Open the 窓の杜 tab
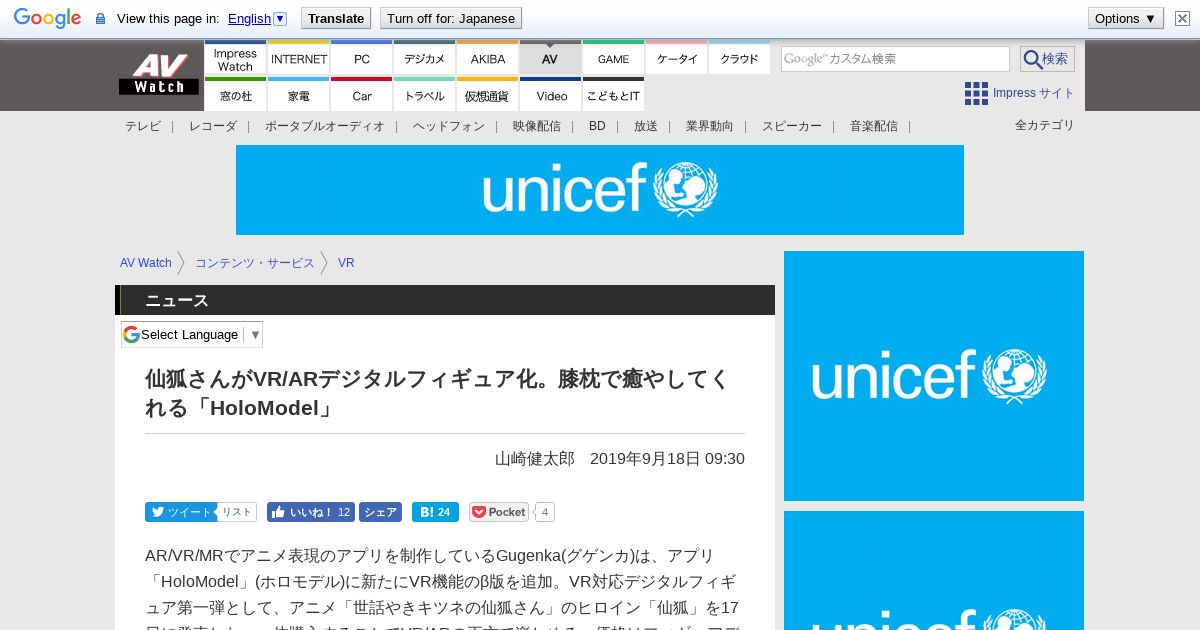Screen dimensions: 1200x630 coord(235,95)
